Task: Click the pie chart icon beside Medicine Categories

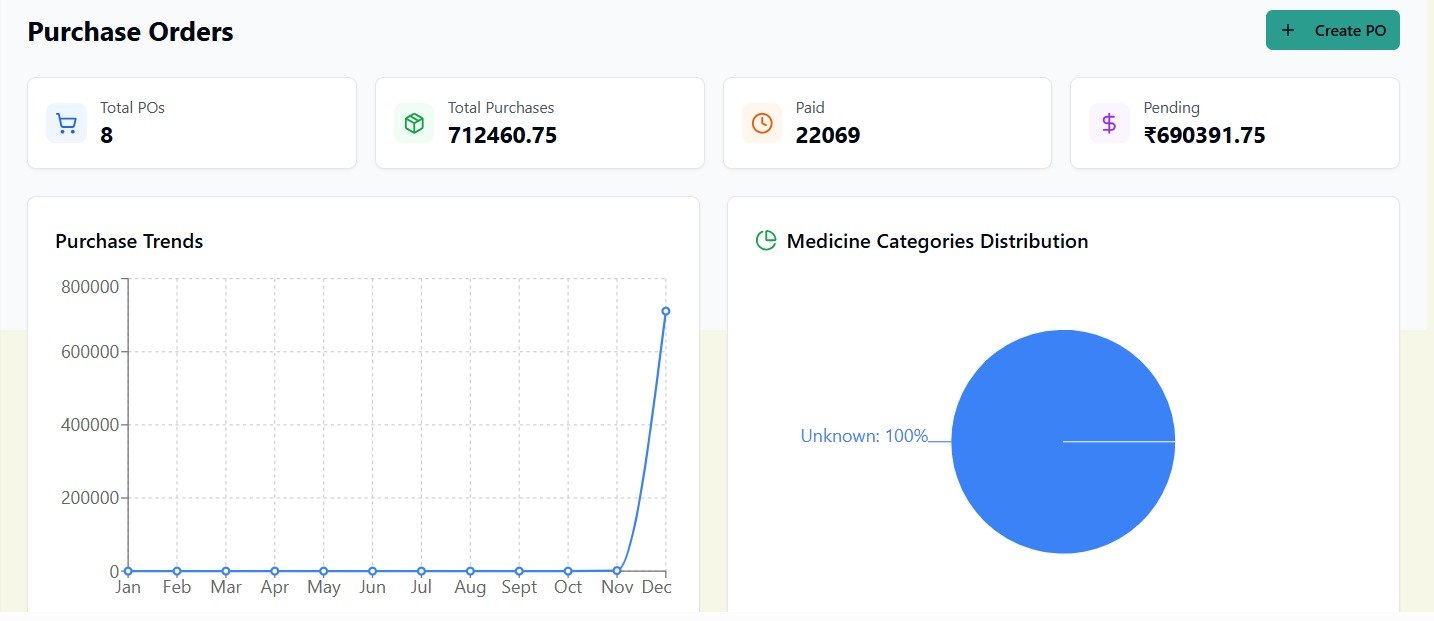Action: 766,241
